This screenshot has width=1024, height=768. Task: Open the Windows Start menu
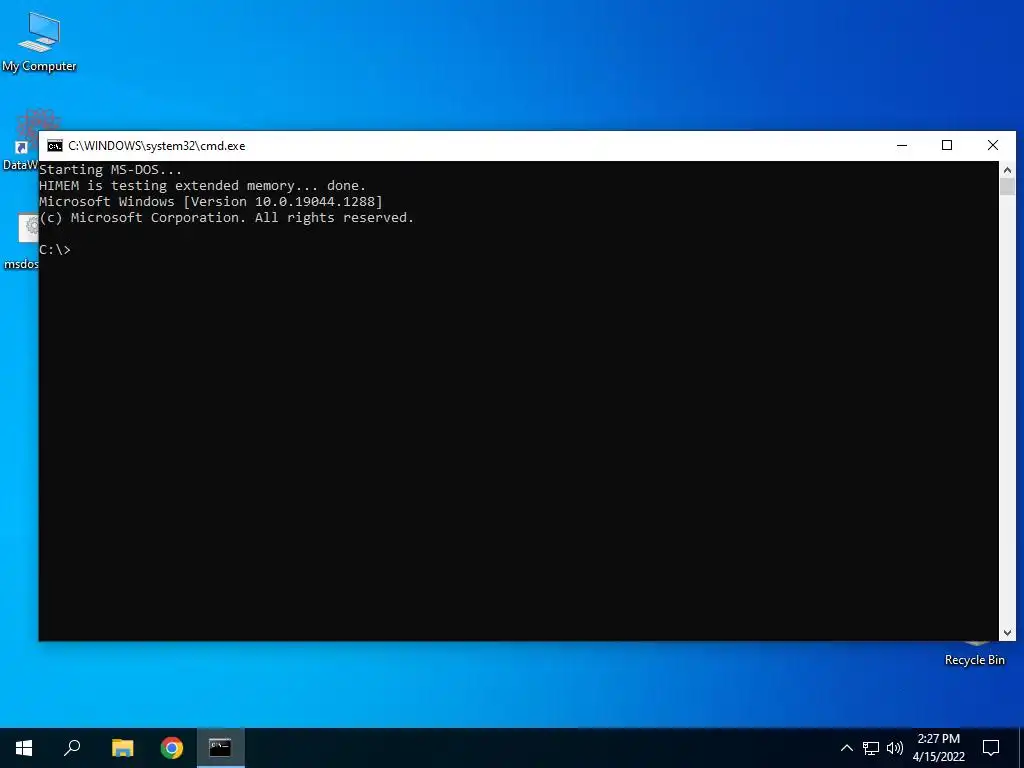pyautogui.click(x=24, y=748)
